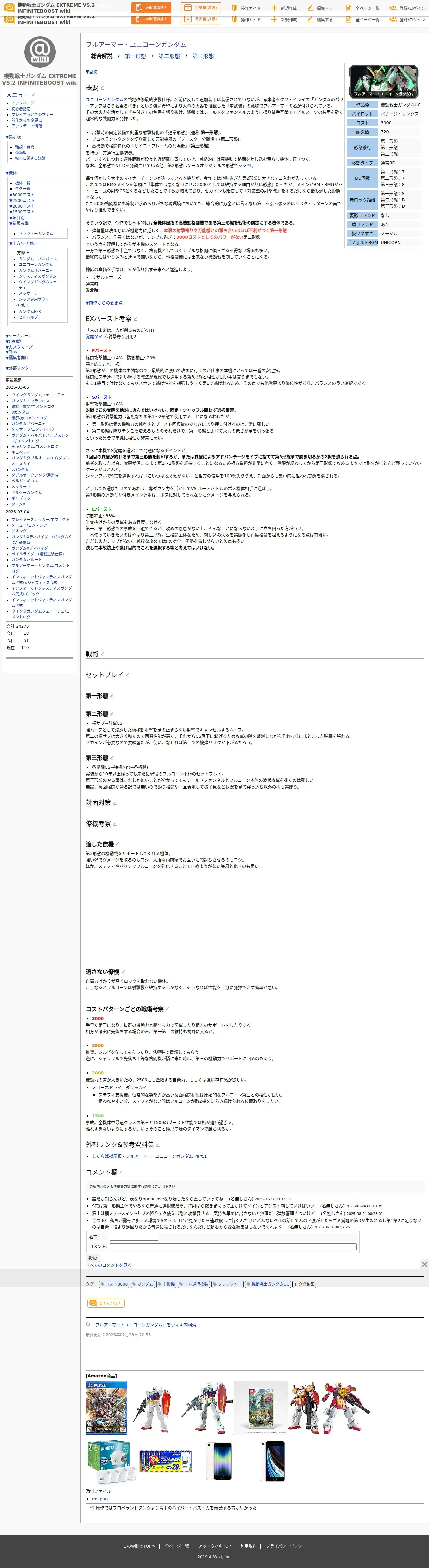Click the edit pencil beside セットプレイ heading
Viewport: 429px width, 1568px height.
(x=127, y=675)
